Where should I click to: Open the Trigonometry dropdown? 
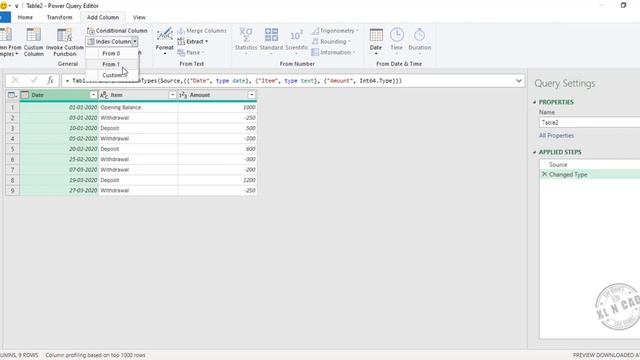tap(335, 31)
